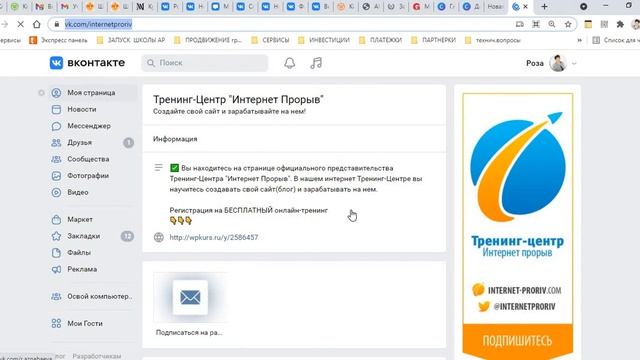This screenshot has height=360, width=640.
Task: Expand the profile menu arrow near Роза
Action: (x=574, y=64)
